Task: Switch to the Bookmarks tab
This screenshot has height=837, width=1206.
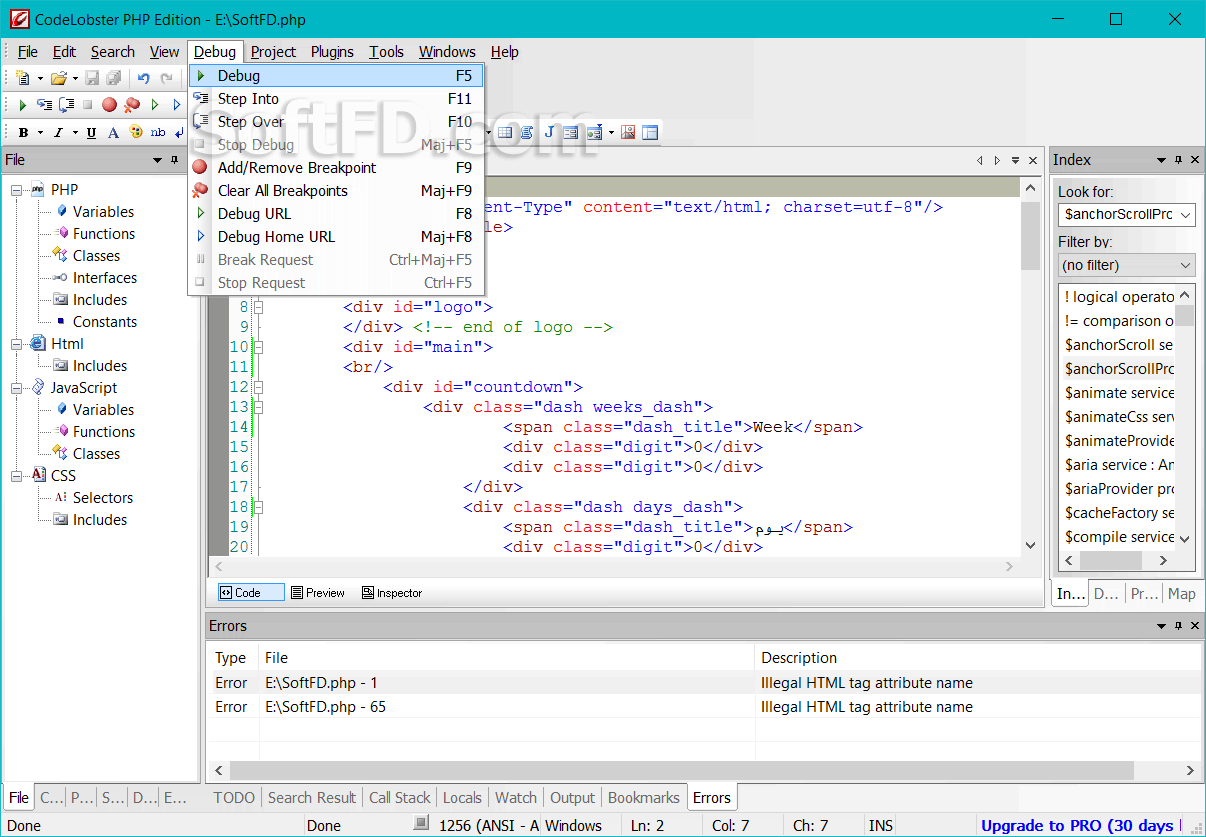Action: point(644,798)
